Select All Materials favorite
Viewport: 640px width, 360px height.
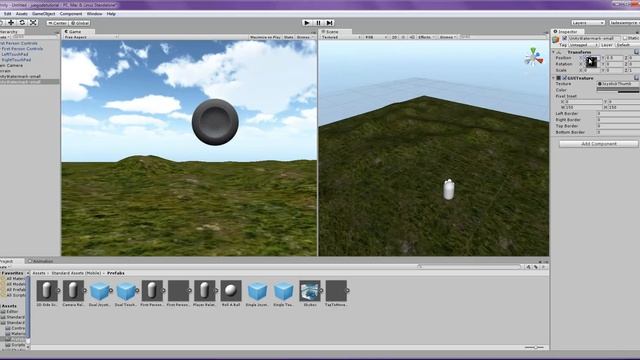click(x=16, y=279)
